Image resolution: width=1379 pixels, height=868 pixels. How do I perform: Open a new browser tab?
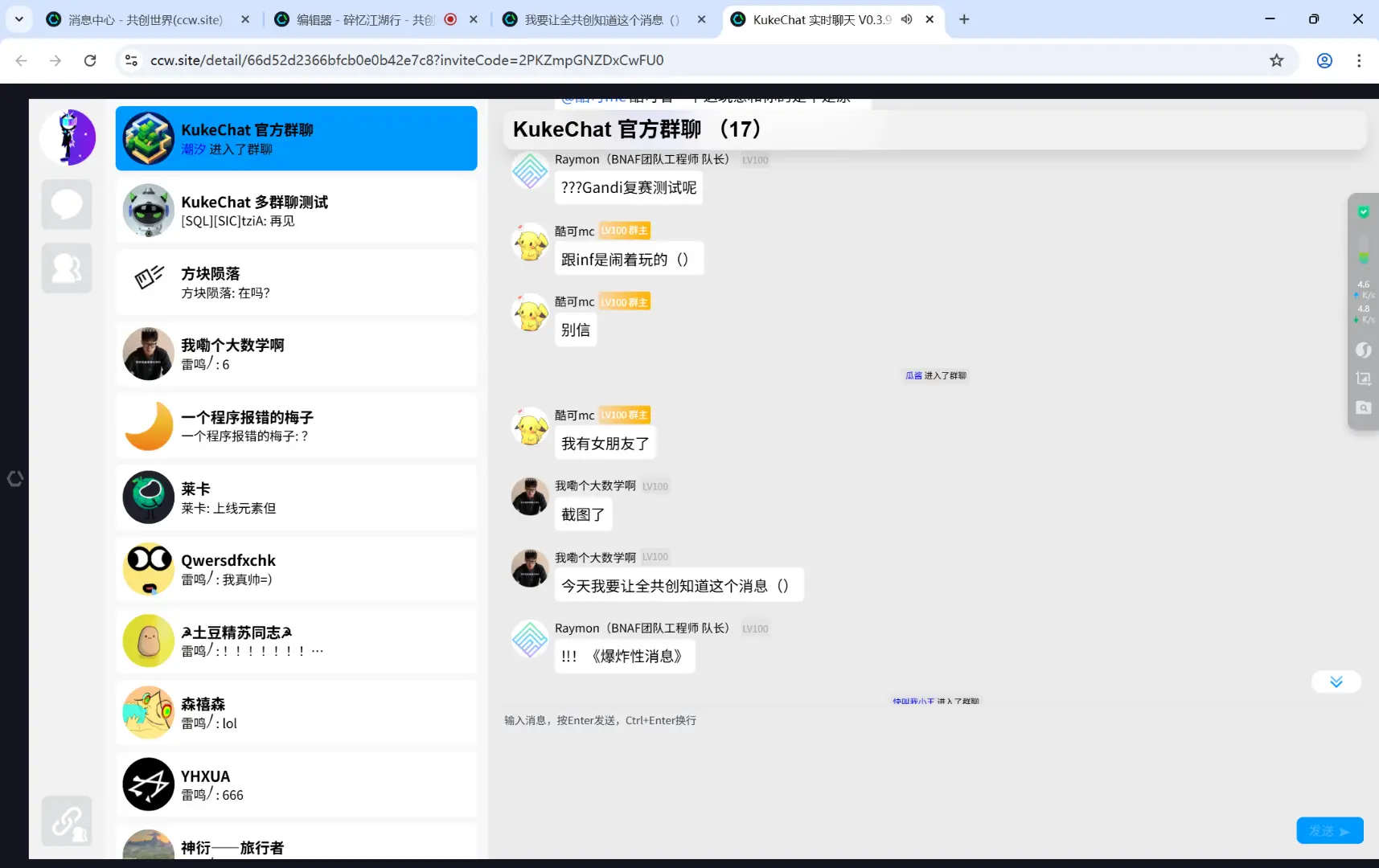click(x=964, y=19)
